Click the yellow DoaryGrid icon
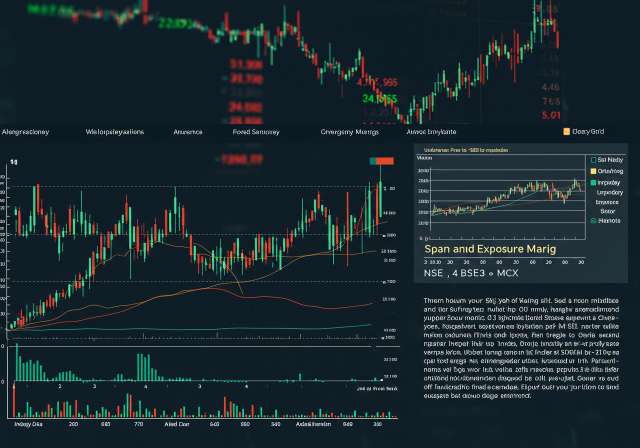The image size is (640, 448). point(567,131)
